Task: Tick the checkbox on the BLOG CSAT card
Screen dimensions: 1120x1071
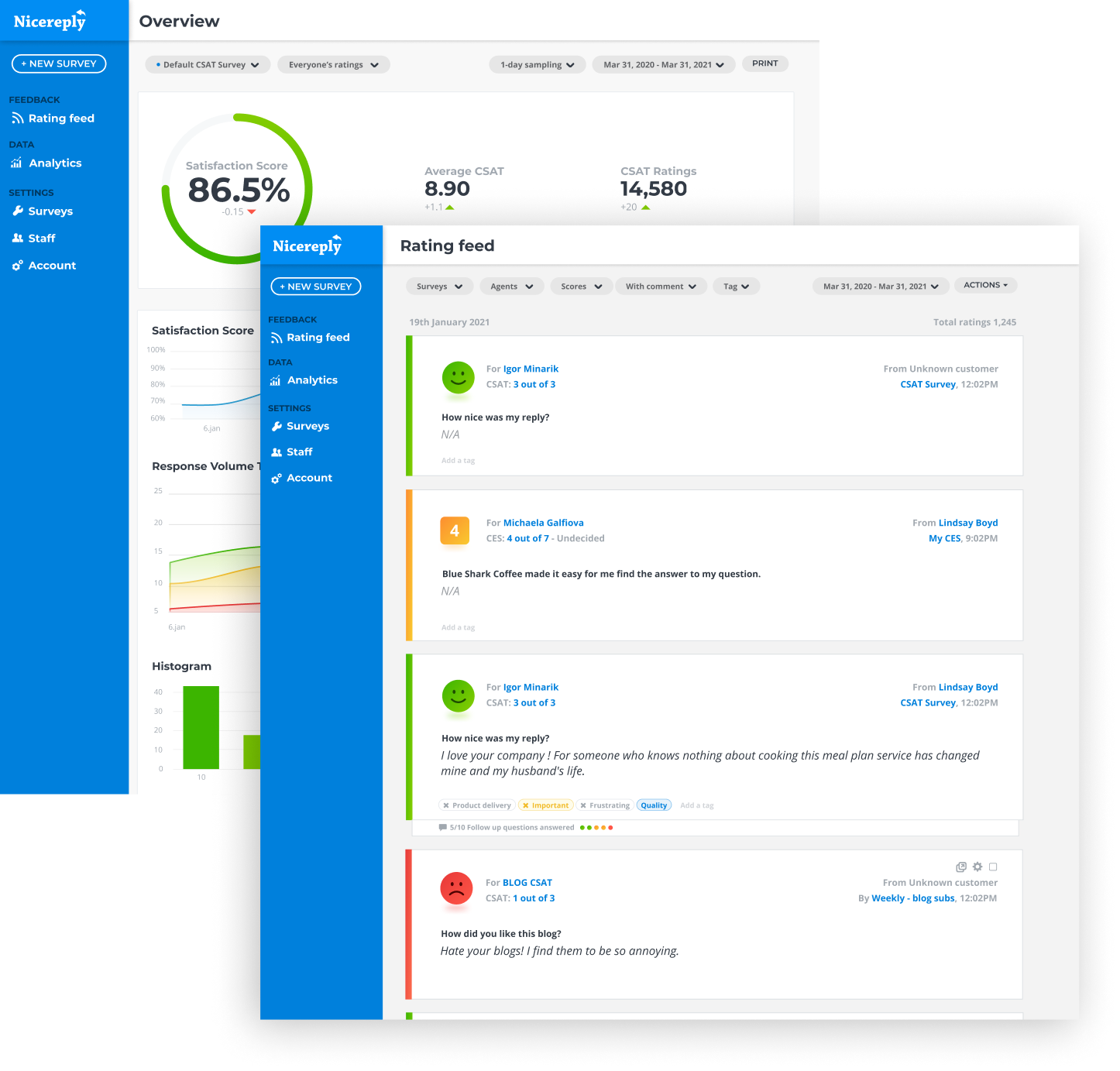Action: [993, 867]
